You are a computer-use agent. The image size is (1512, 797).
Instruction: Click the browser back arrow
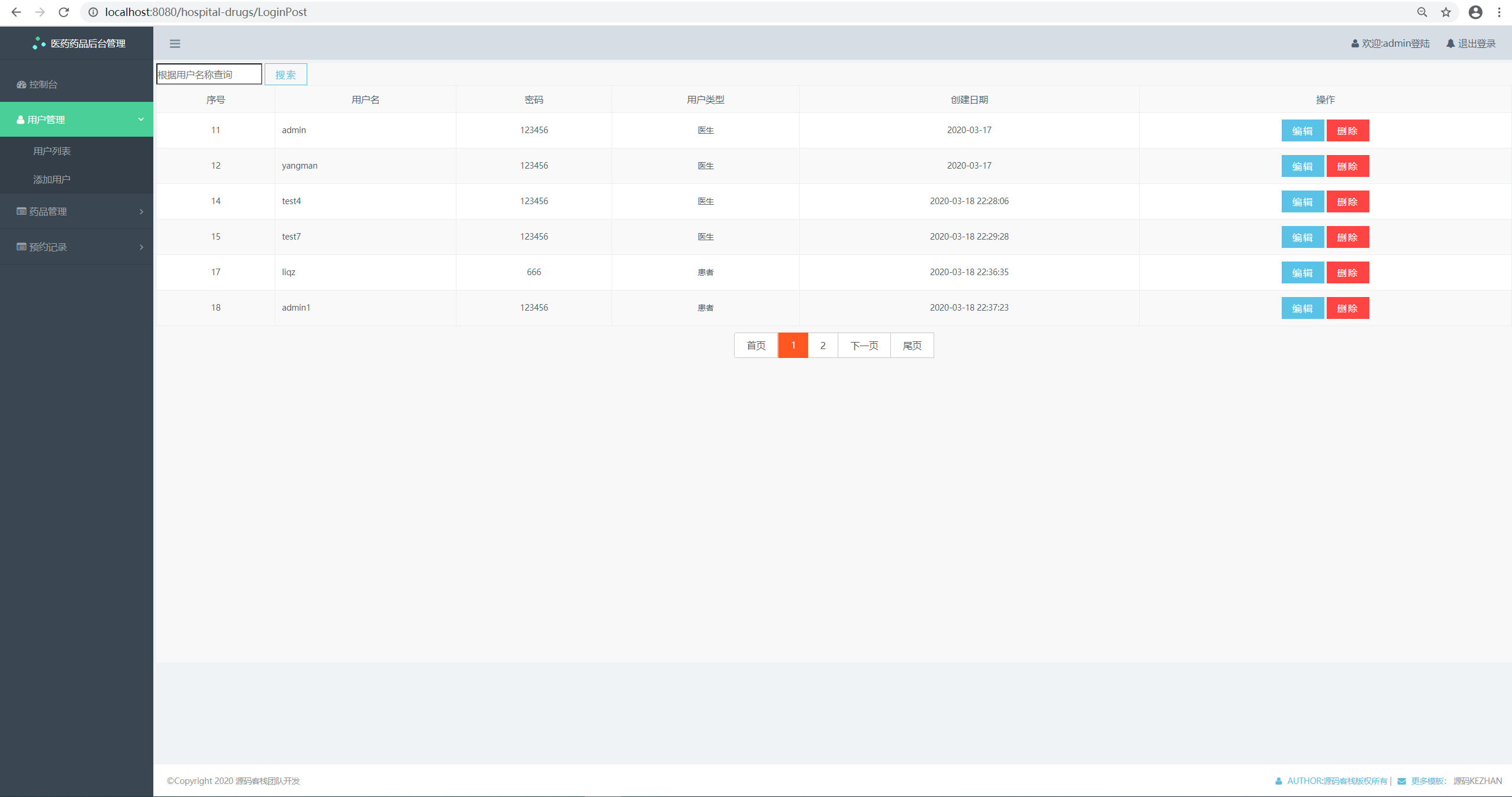pos(16,12)
